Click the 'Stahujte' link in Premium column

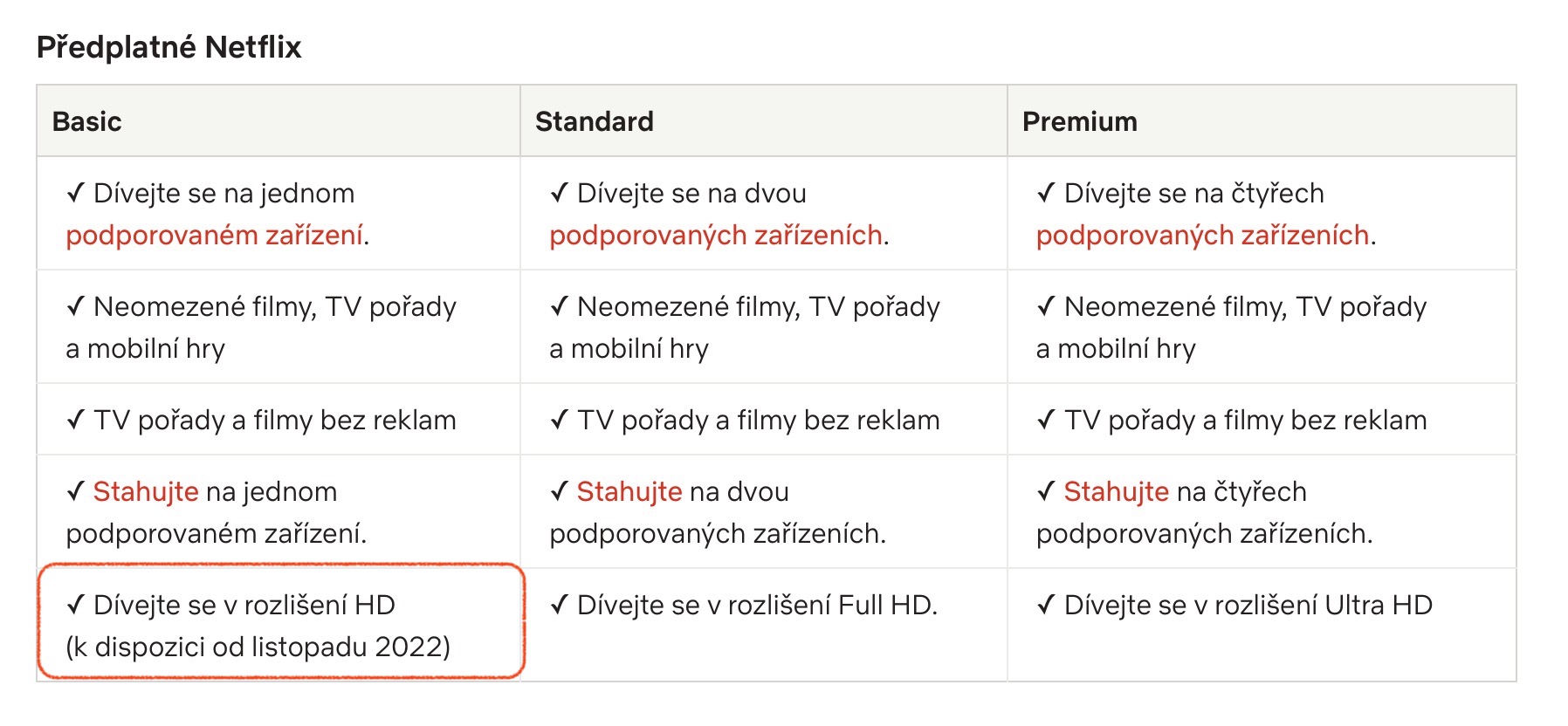[x=1116, y=492]
